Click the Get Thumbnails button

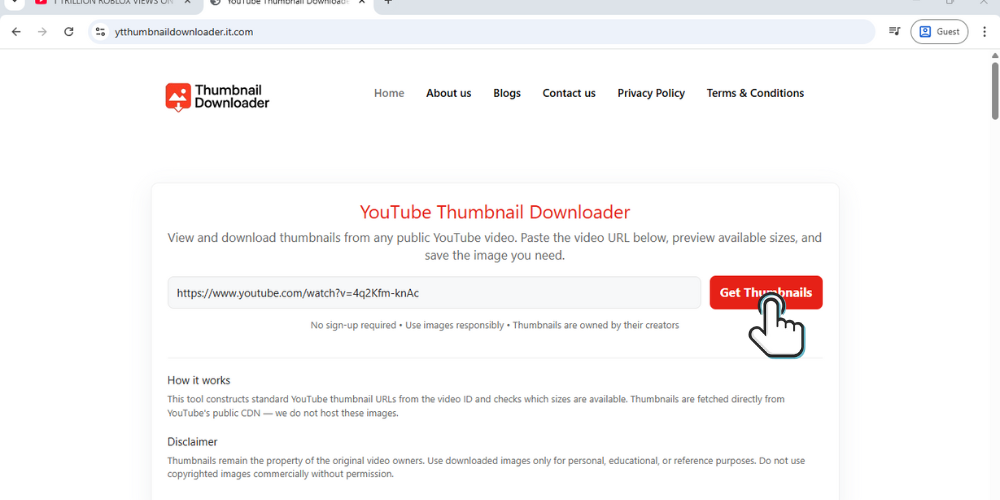point(766,293)
